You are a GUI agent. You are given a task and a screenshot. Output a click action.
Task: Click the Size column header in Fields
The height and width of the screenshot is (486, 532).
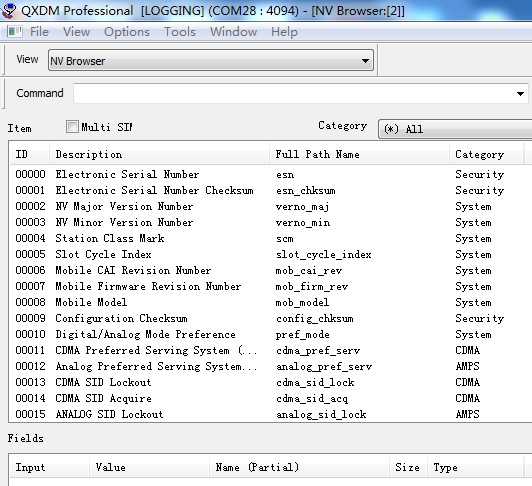click(407, 467)
